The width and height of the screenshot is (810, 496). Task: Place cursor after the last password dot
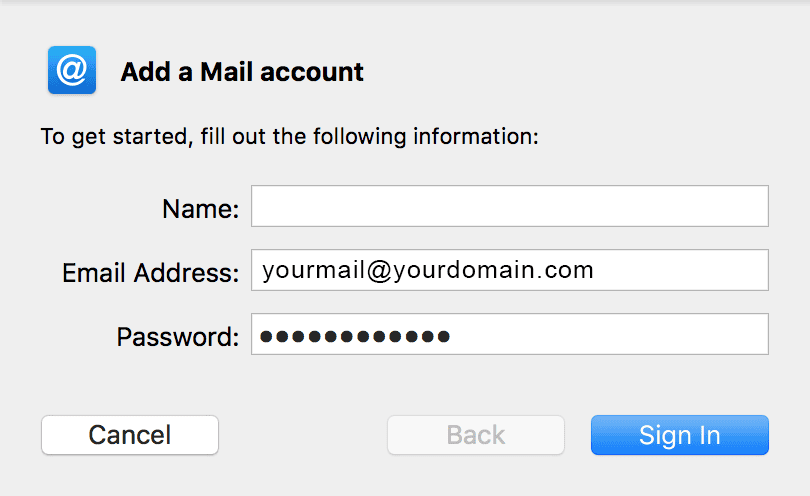[x=452, y=336]
